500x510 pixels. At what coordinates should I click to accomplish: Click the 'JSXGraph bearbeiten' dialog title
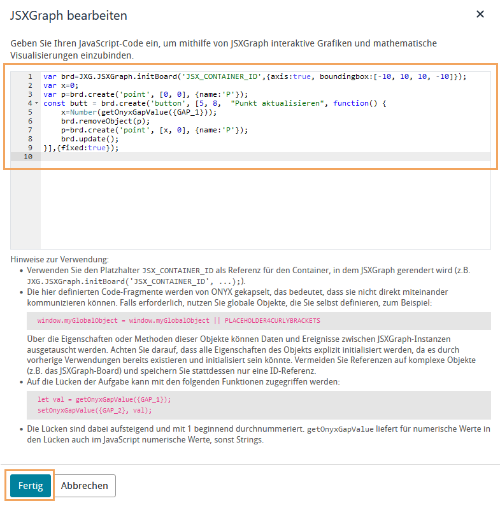point(69,16)
